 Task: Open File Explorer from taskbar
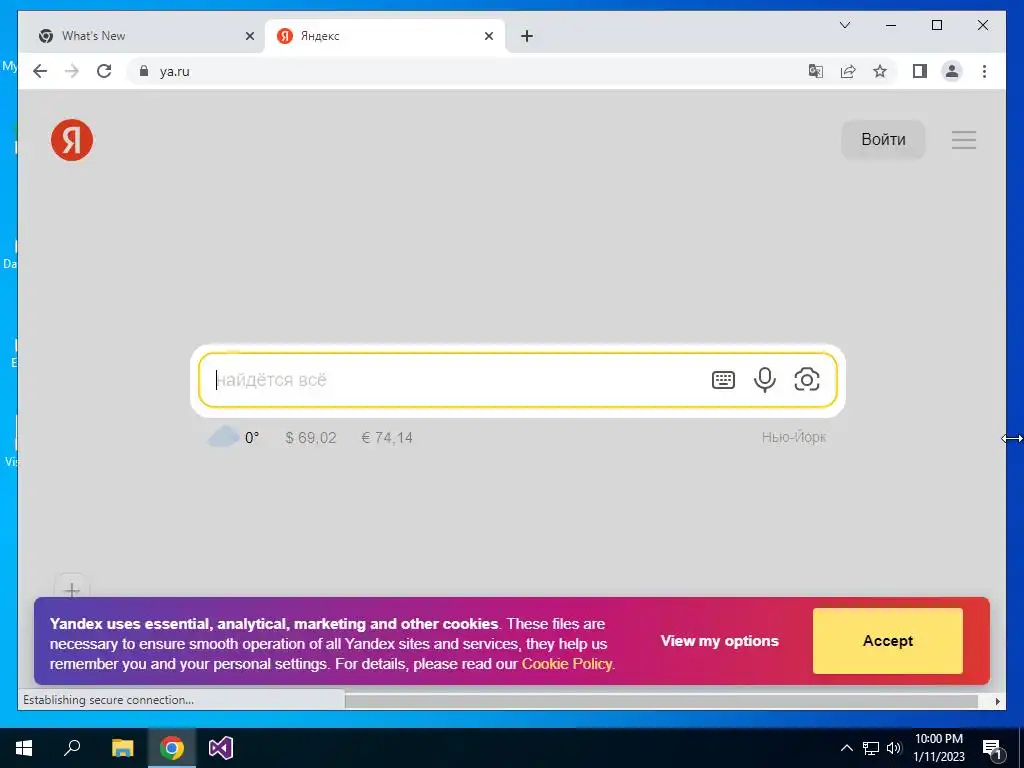tap(122, 748)
